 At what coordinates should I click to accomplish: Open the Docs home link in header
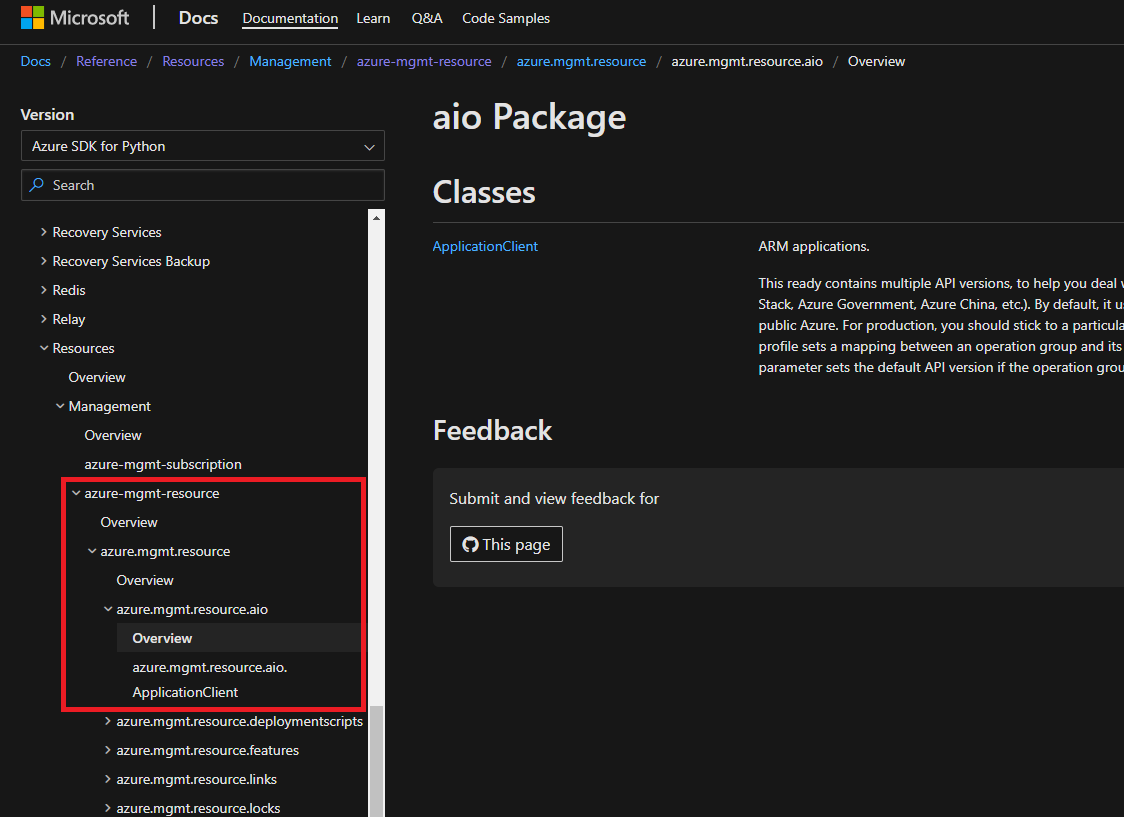click(198, 18)
